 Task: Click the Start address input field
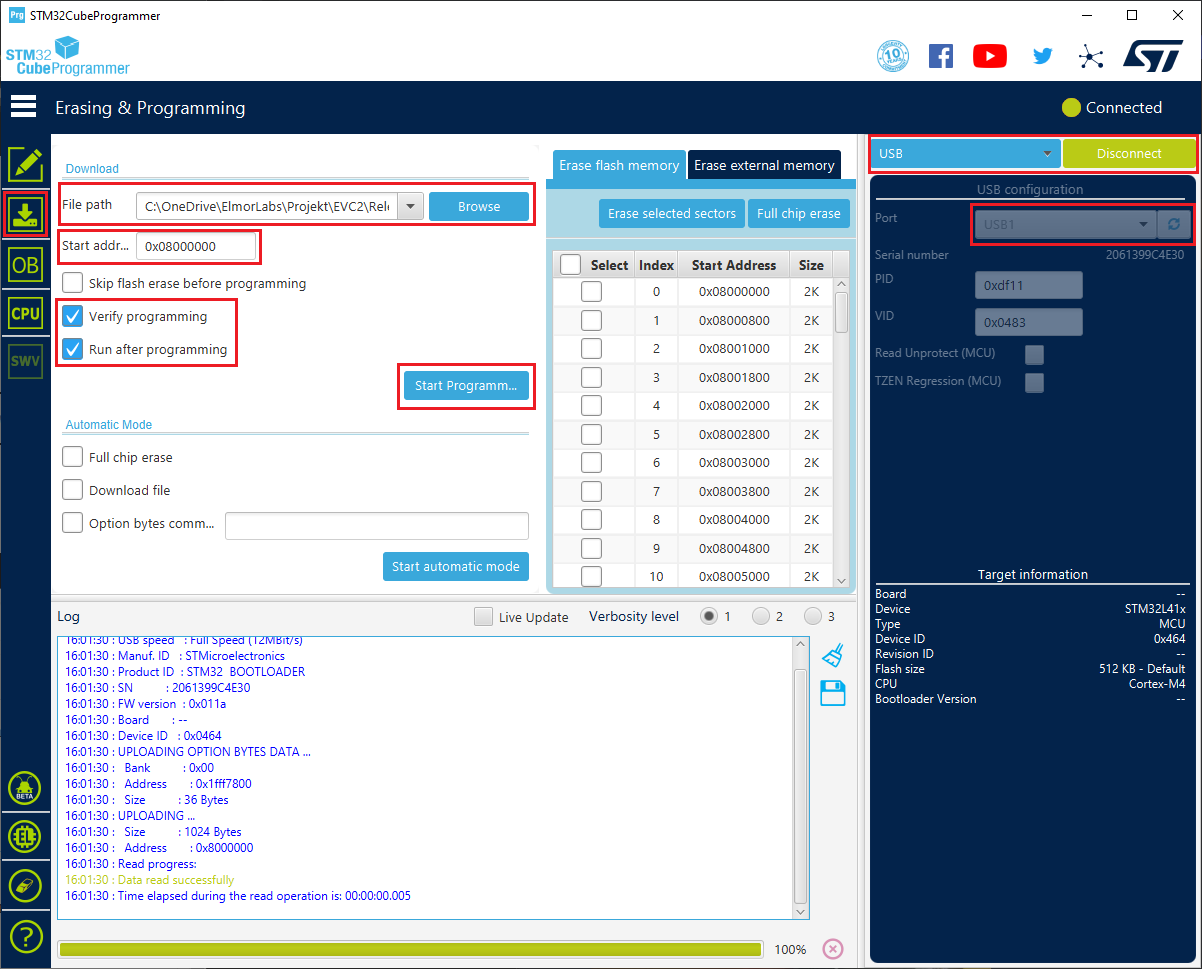coord(197,246)
